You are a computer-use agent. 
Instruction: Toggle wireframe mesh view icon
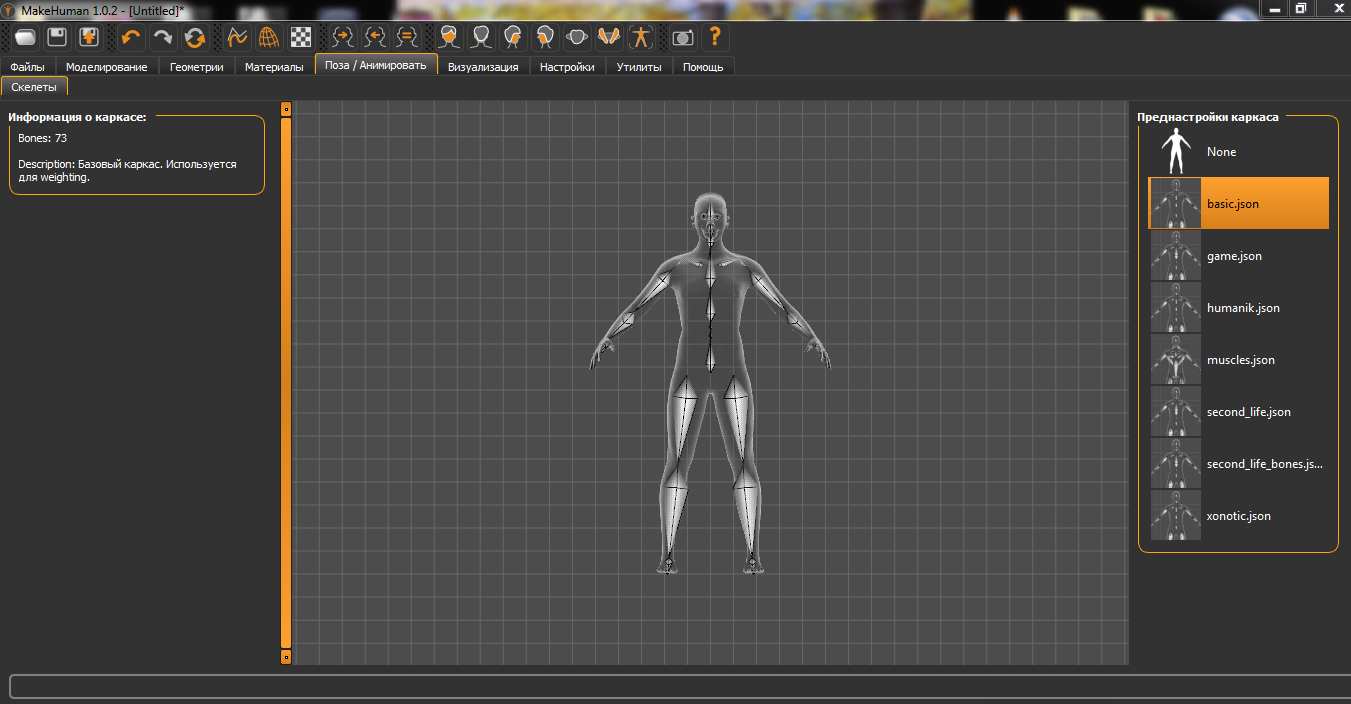(x=269, y=38)
